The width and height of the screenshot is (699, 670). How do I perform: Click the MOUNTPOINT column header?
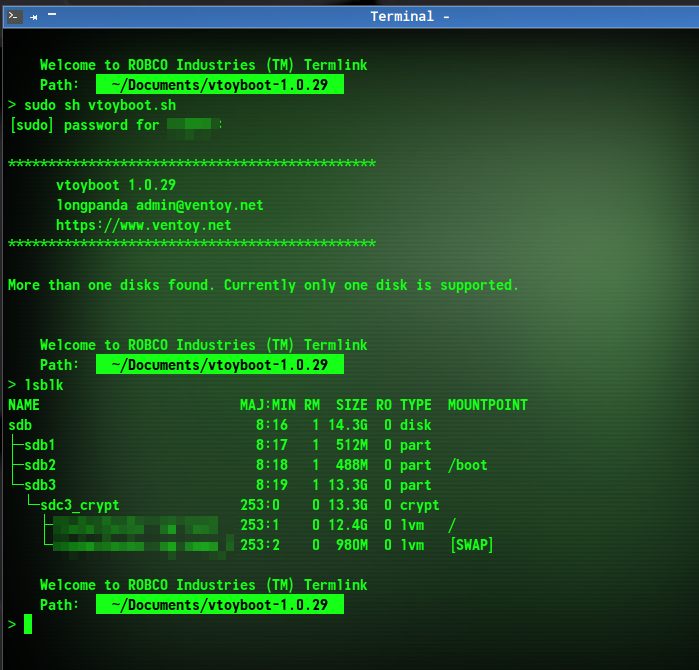(488, 405)
